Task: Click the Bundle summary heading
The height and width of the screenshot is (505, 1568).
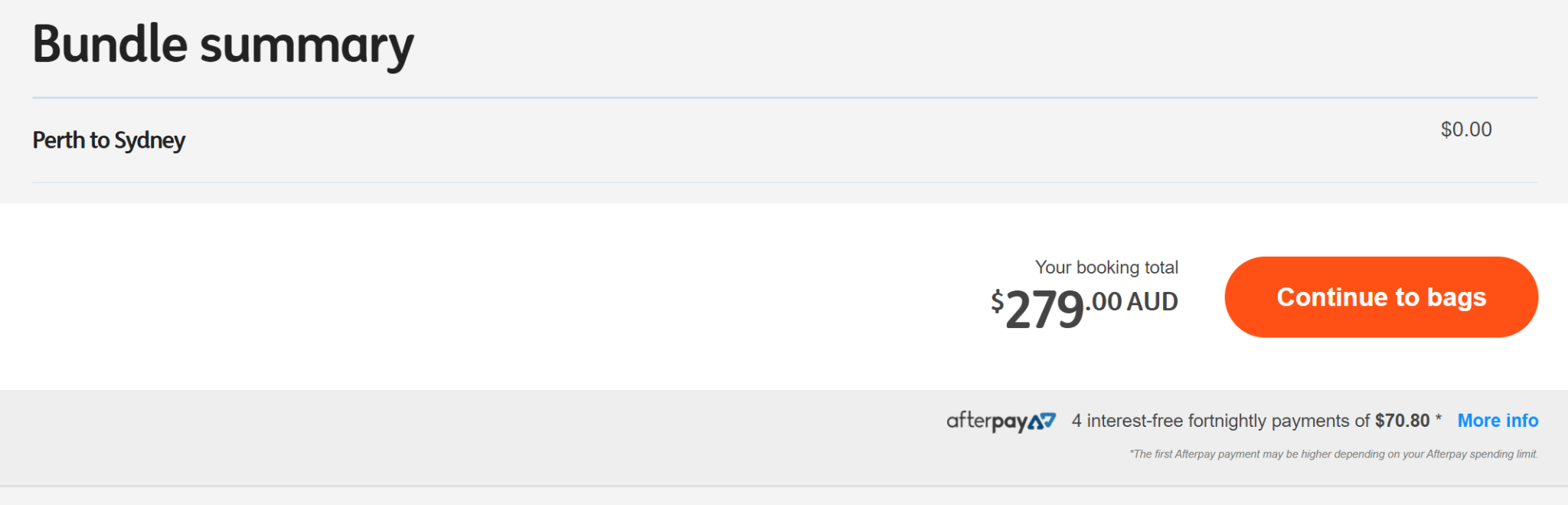Action: (x=223, y=44)
